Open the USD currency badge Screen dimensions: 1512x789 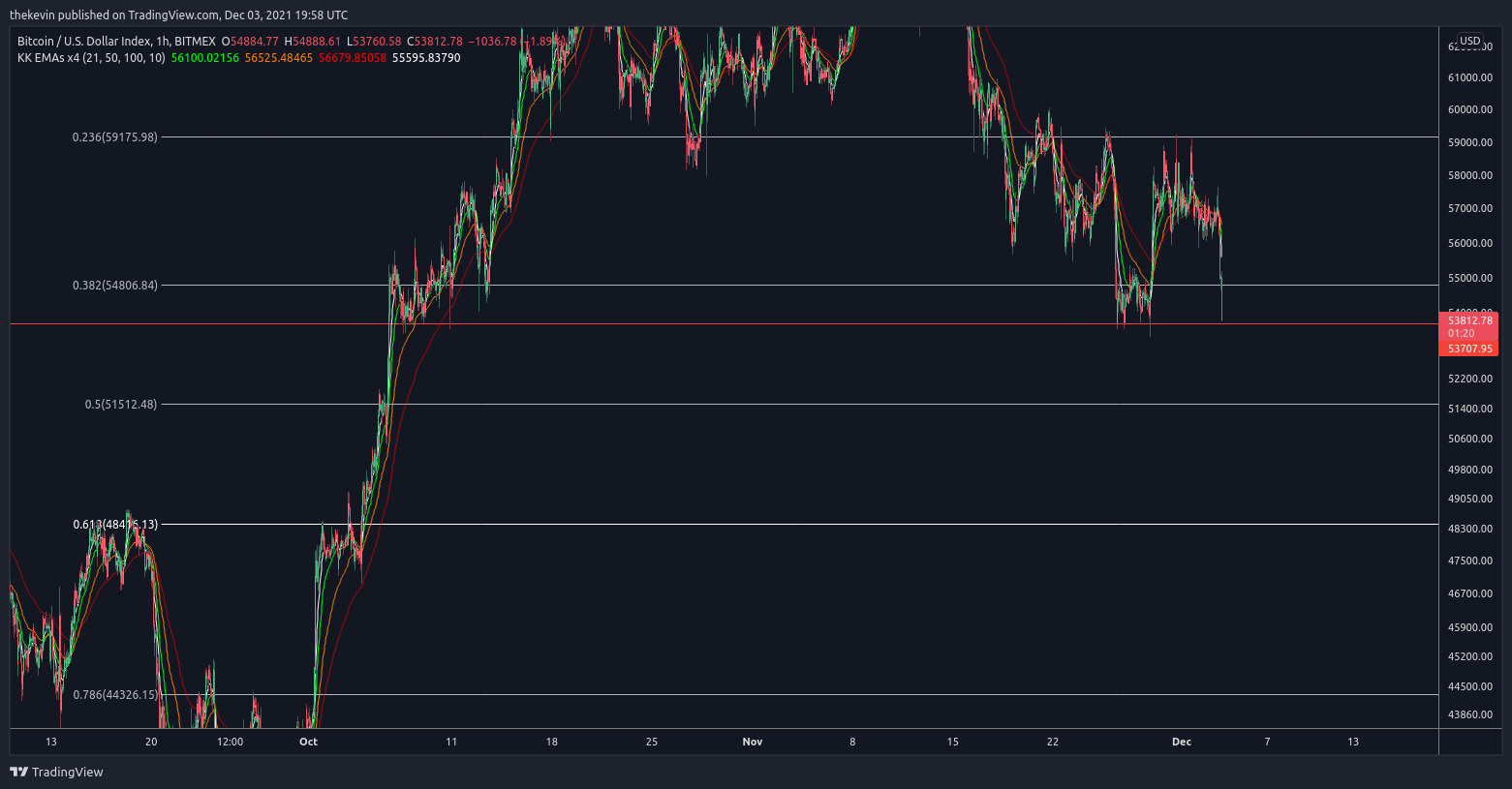pyautogui.click(x=1470, y=41)
